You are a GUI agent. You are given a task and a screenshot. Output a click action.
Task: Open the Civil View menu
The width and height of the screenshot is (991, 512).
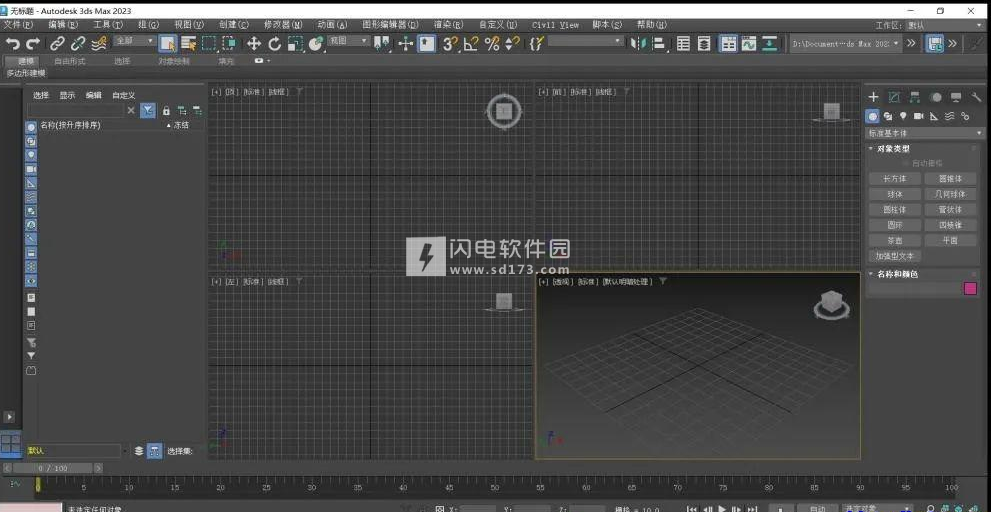tap(555, 25)
